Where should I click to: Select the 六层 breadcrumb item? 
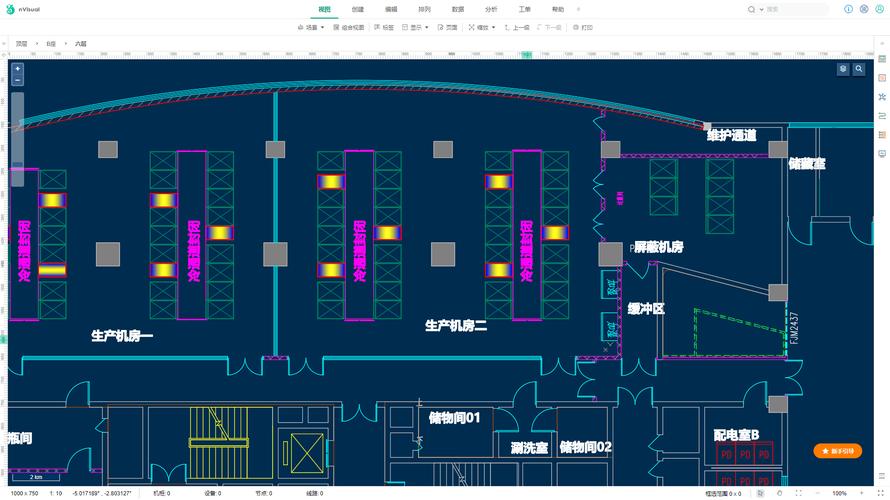pos(81,44)
